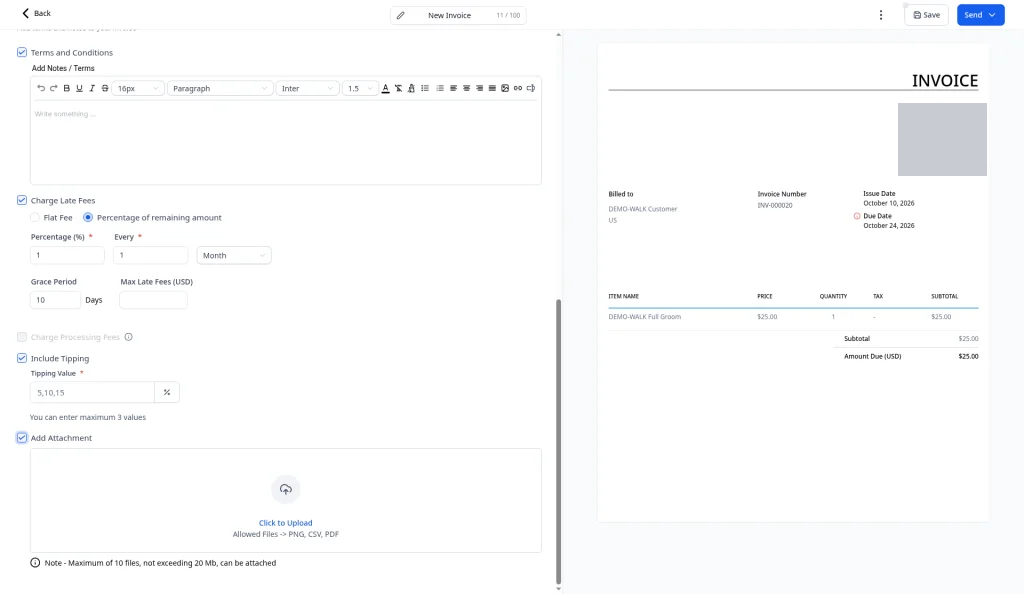Toggle strikethrough formatting in notes editor
Screen dimensions: 1024x594
[104, 88]
